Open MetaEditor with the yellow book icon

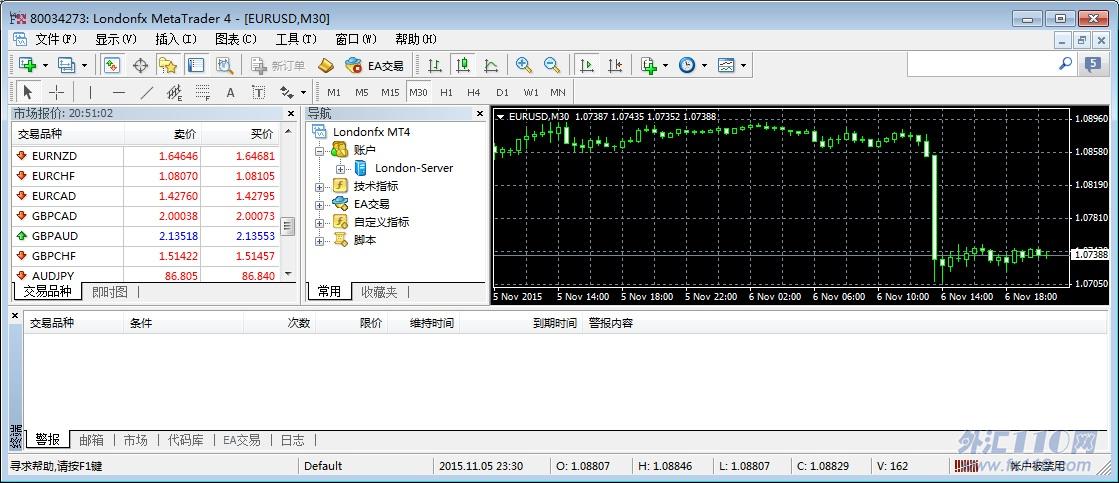[325, 66]
